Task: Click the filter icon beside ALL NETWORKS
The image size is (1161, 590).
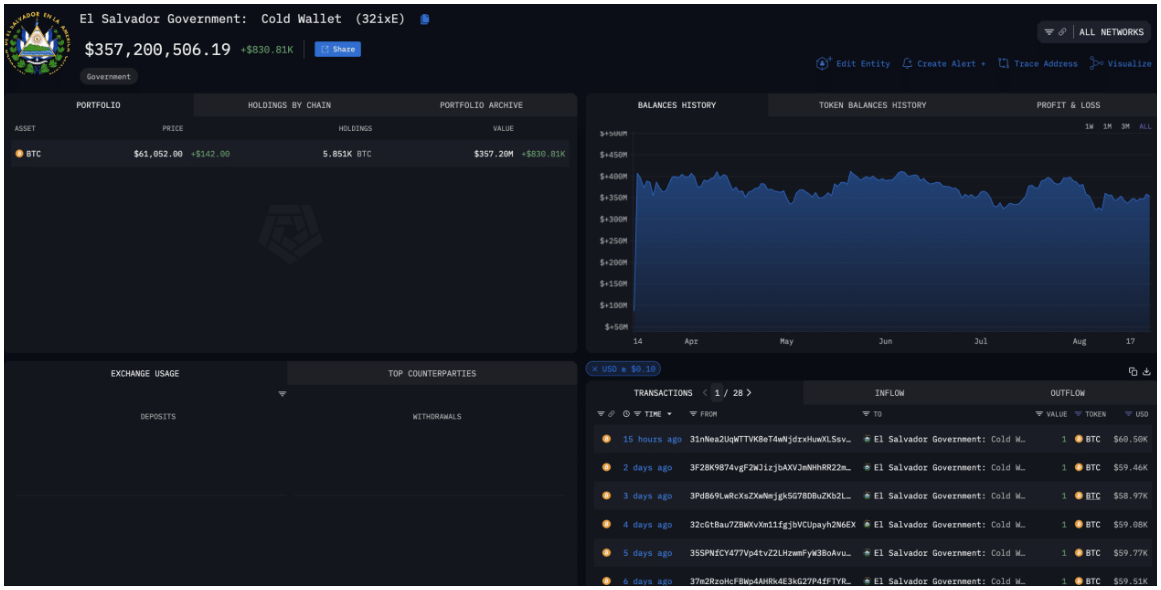Action: click(1049, 32)
